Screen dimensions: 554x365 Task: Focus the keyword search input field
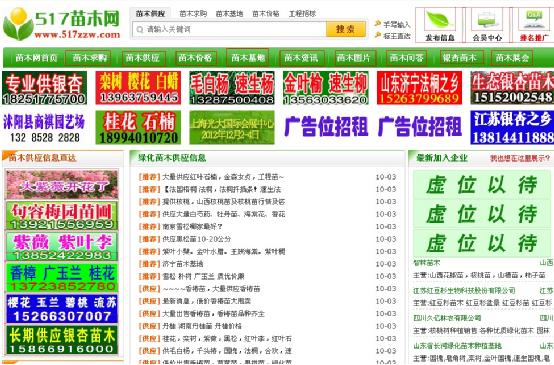[x=229, y=29]
